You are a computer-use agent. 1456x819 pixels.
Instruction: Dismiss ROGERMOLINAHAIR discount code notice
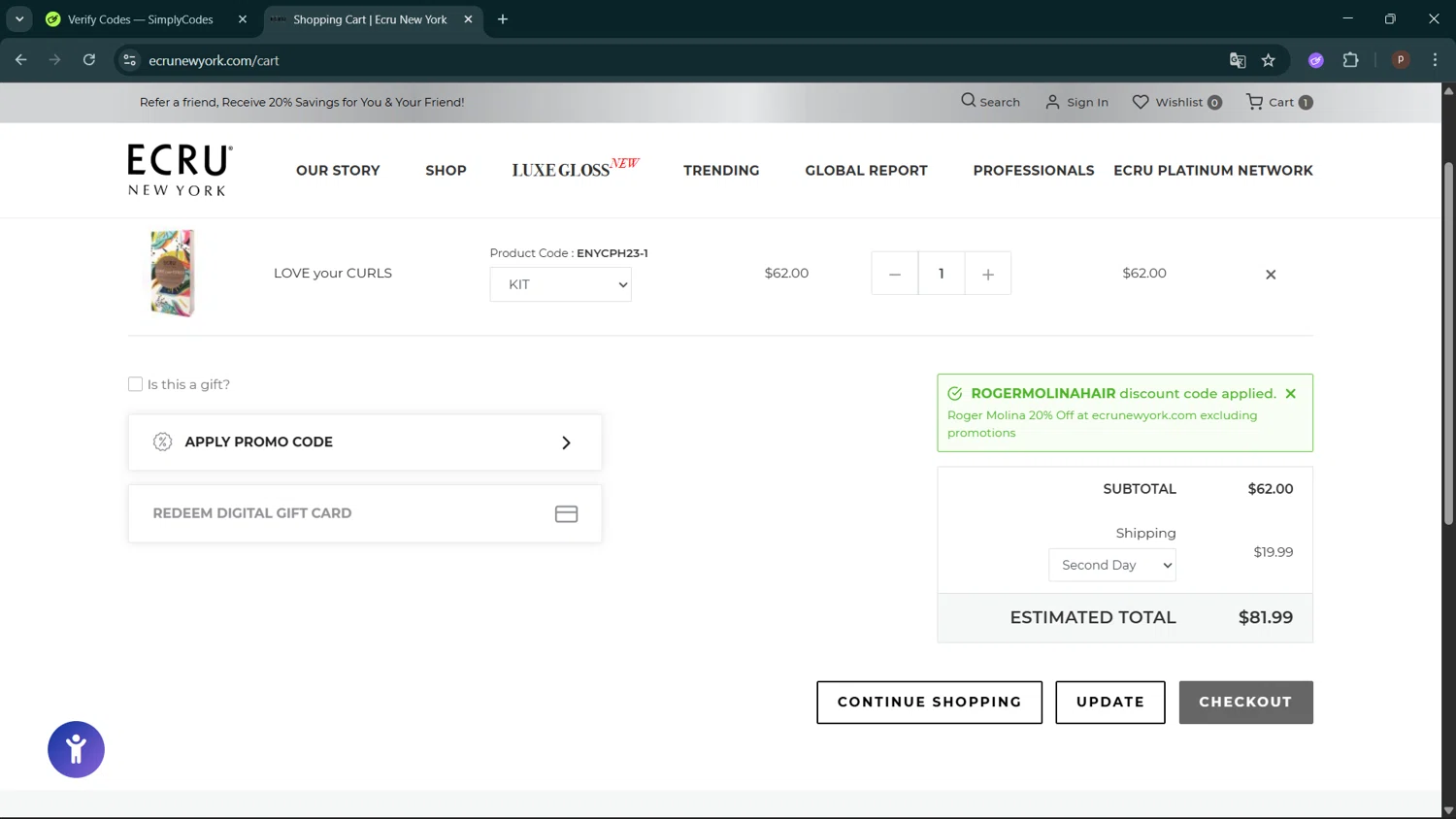pyautogui.click(x=1290, y=394)
